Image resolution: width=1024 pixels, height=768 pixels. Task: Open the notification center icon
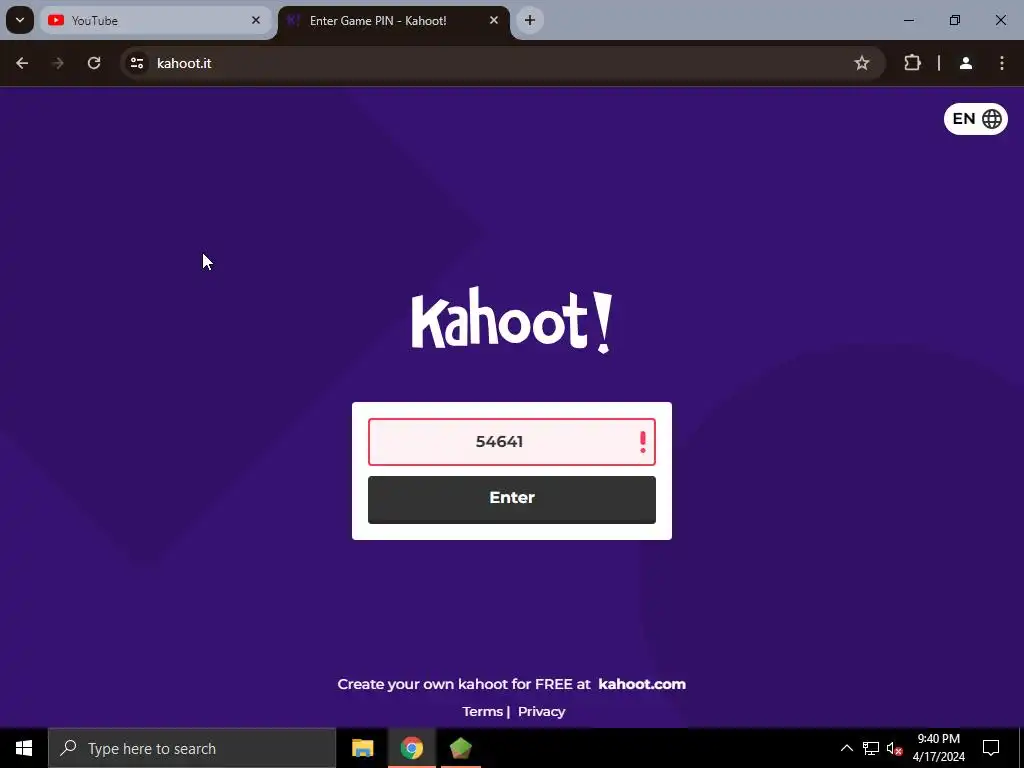(991, 748)
